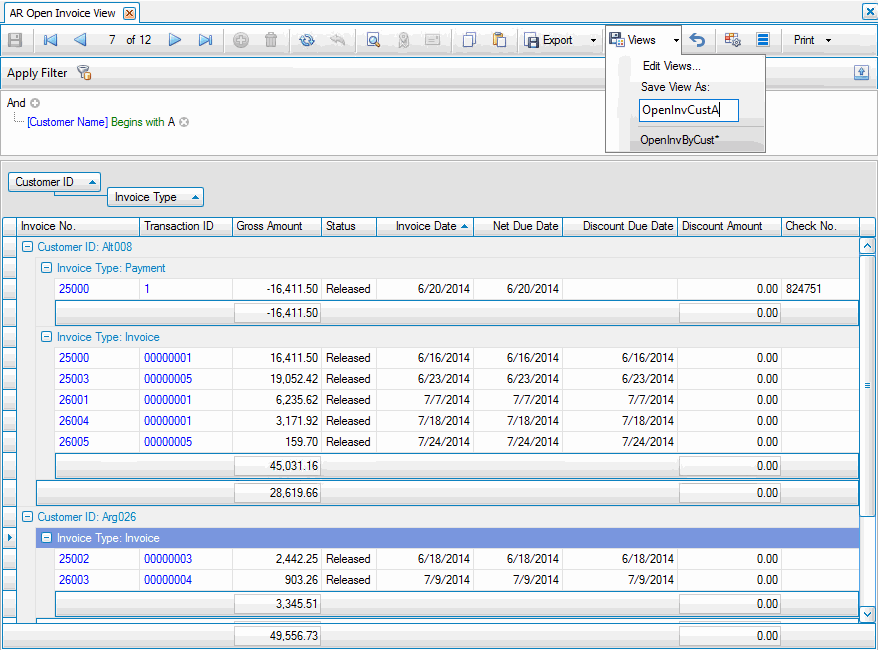Open the Print dropdown menu

pos(828,41)
